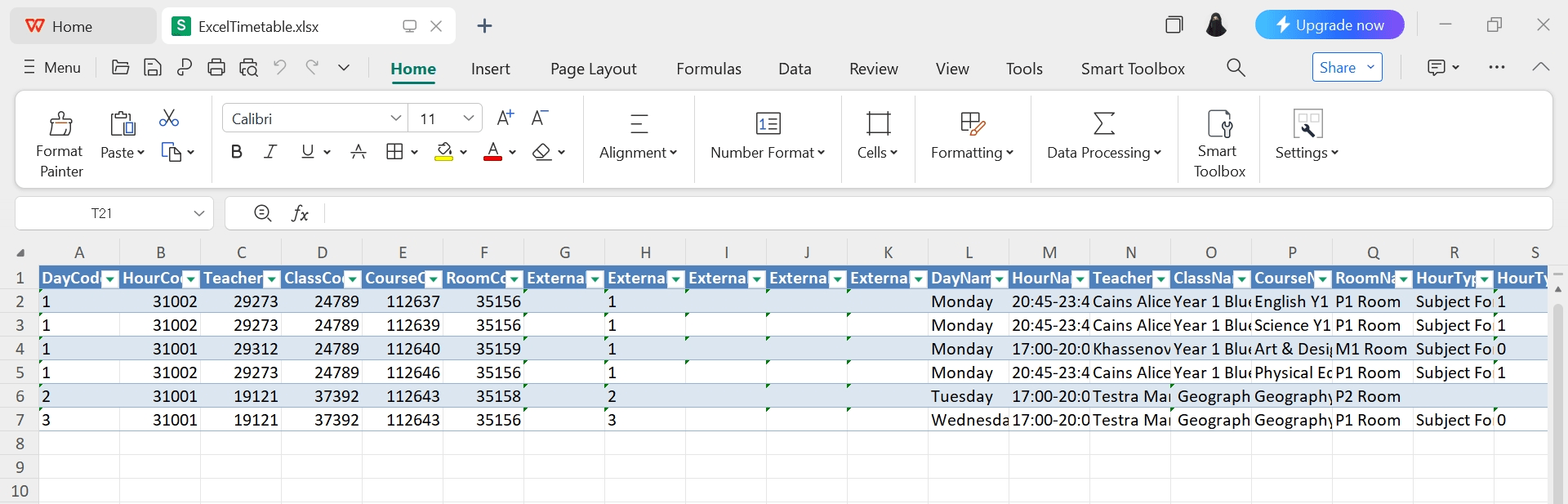The width and height of the screenshot is (1568, 504).
Task: Open the Smart Toolbox ribbon button
Action: tap(1218, 143)
